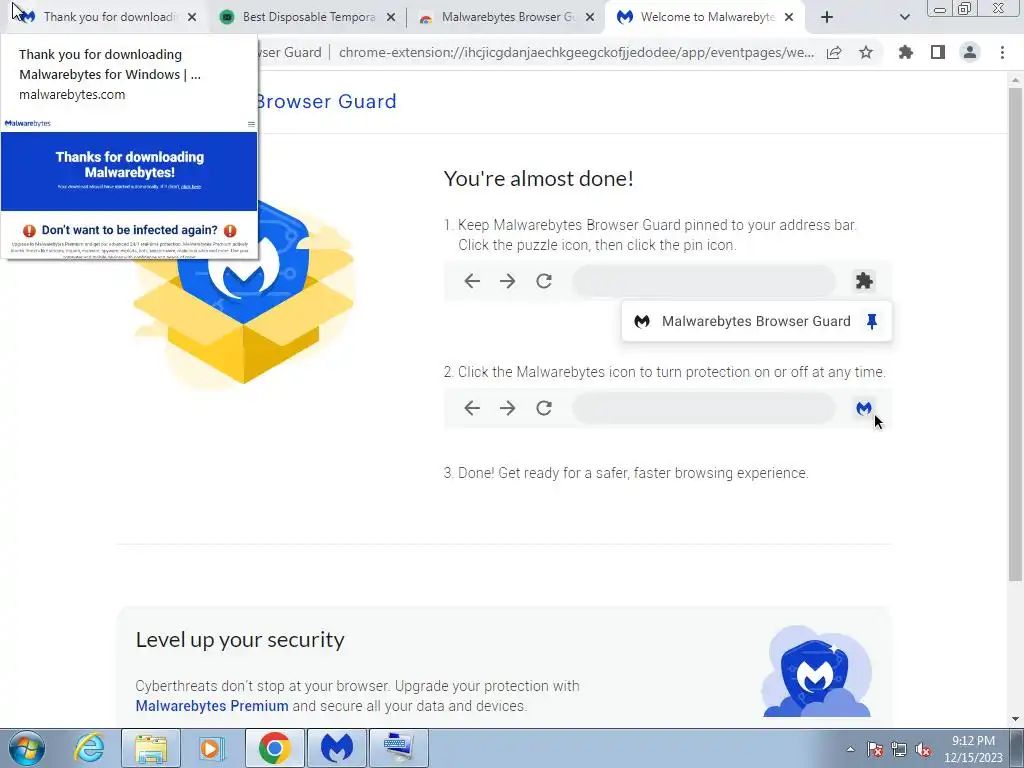
Task: Open Windows Media Player from taskbar
Action: pyautogui.click(x=211, y=748)
